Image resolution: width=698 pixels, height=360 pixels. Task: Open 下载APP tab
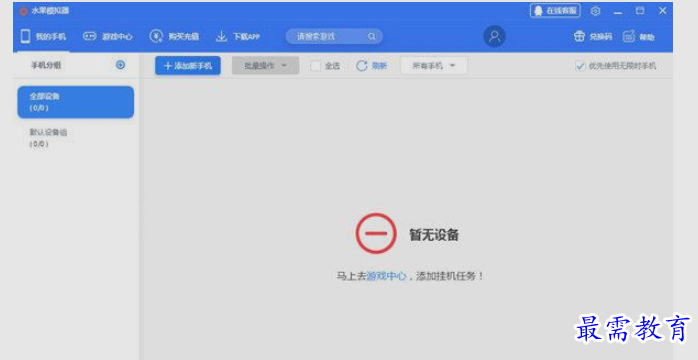tap(237, 36)
